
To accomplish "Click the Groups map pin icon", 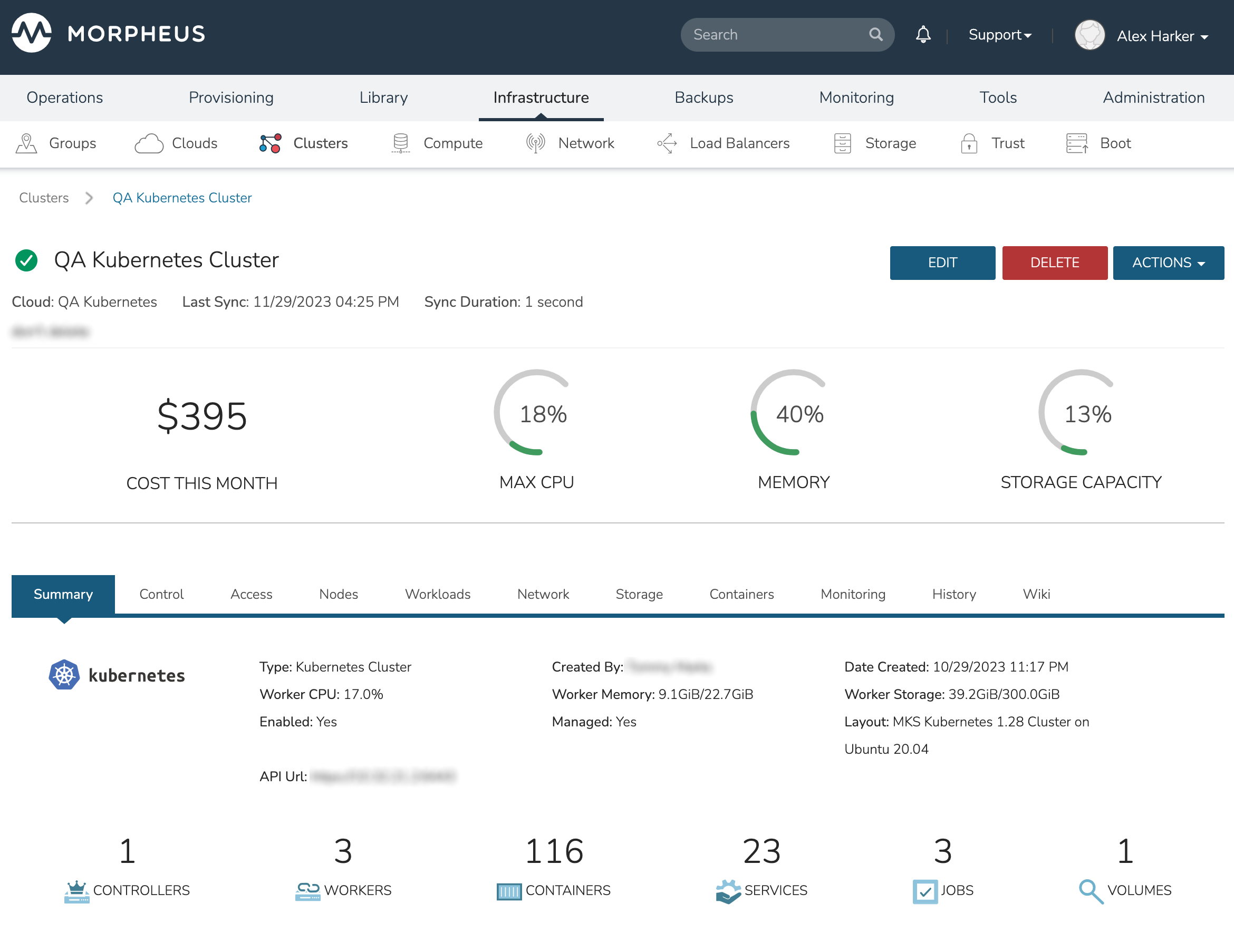I will pyautogui.click(x=26, y=143).
